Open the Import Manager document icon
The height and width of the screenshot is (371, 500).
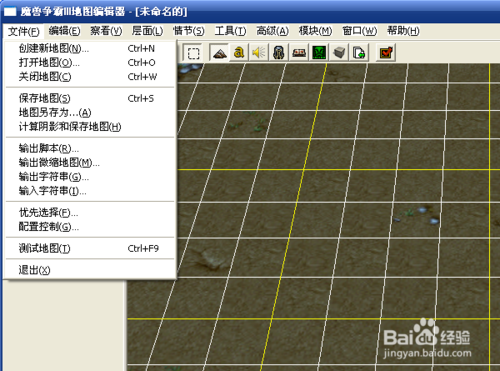click(359, 53)
